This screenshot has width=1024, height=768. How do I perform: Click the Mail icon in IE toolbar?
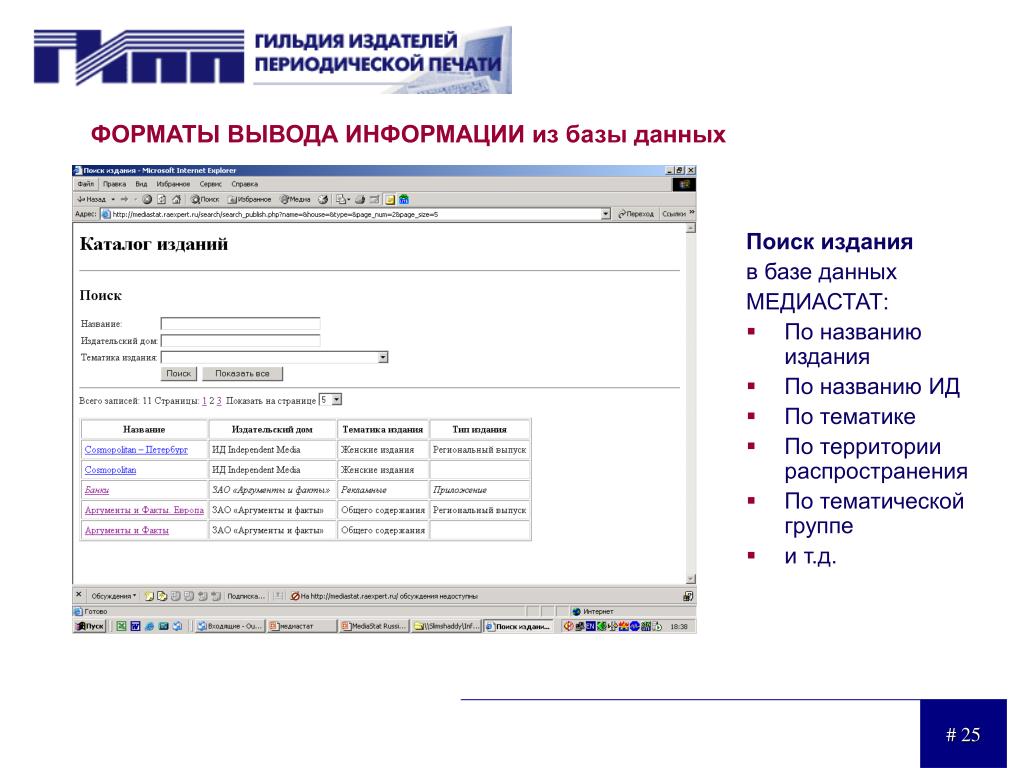(342, 199)
